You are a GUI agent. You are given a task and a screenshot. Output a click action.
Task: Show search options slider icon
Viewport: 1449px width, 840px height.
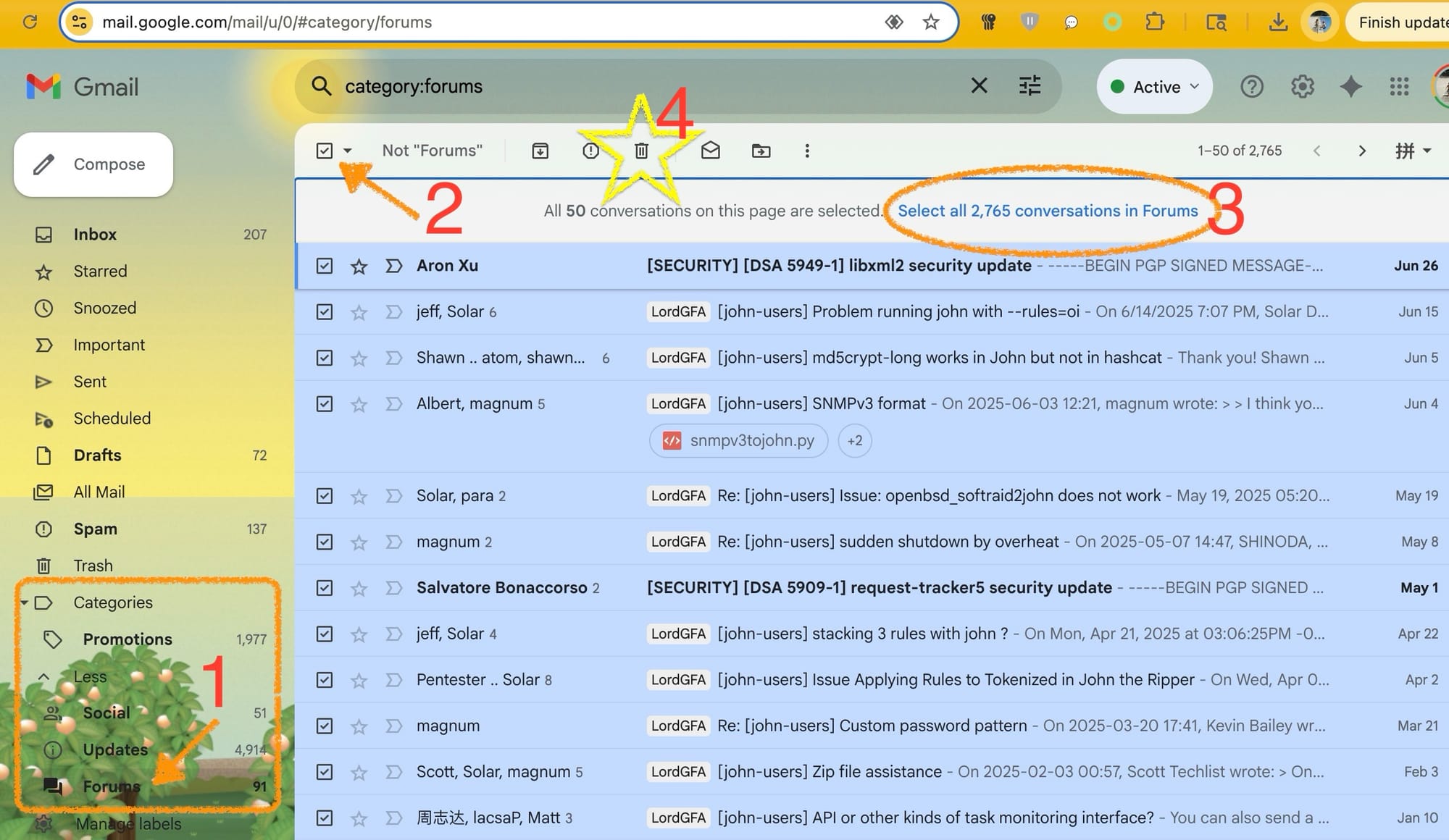tap(1030, 85)
